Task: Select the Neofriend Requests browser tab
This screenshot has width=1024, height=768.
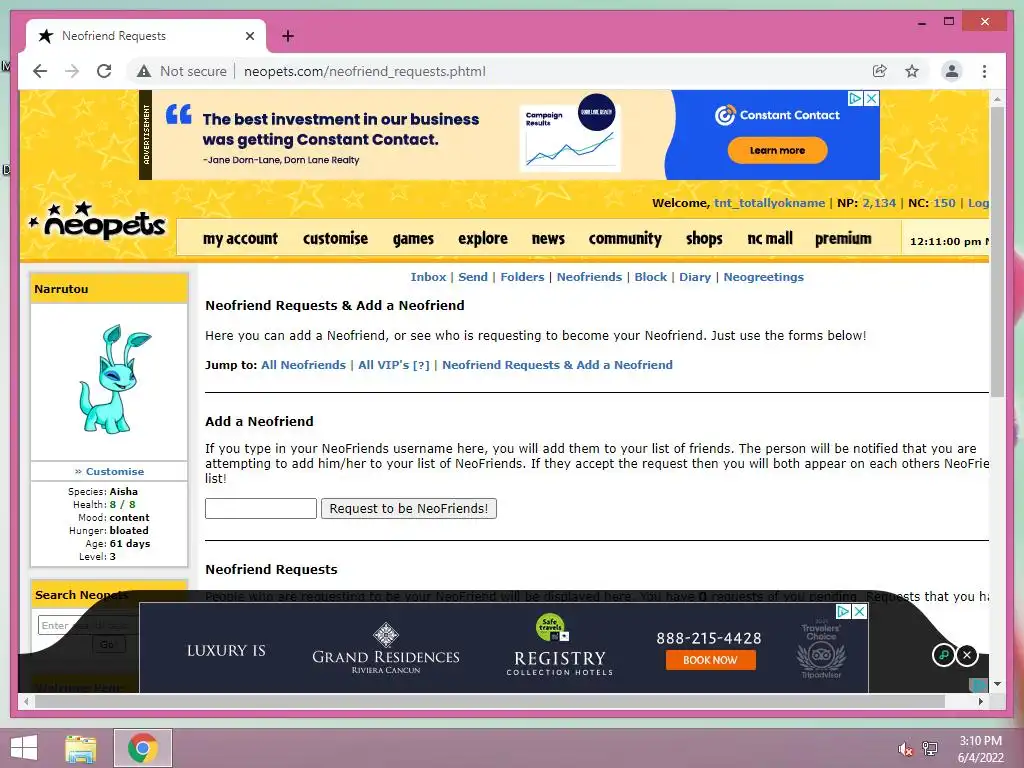Action: pyautogui.click(x=145, y=36)
